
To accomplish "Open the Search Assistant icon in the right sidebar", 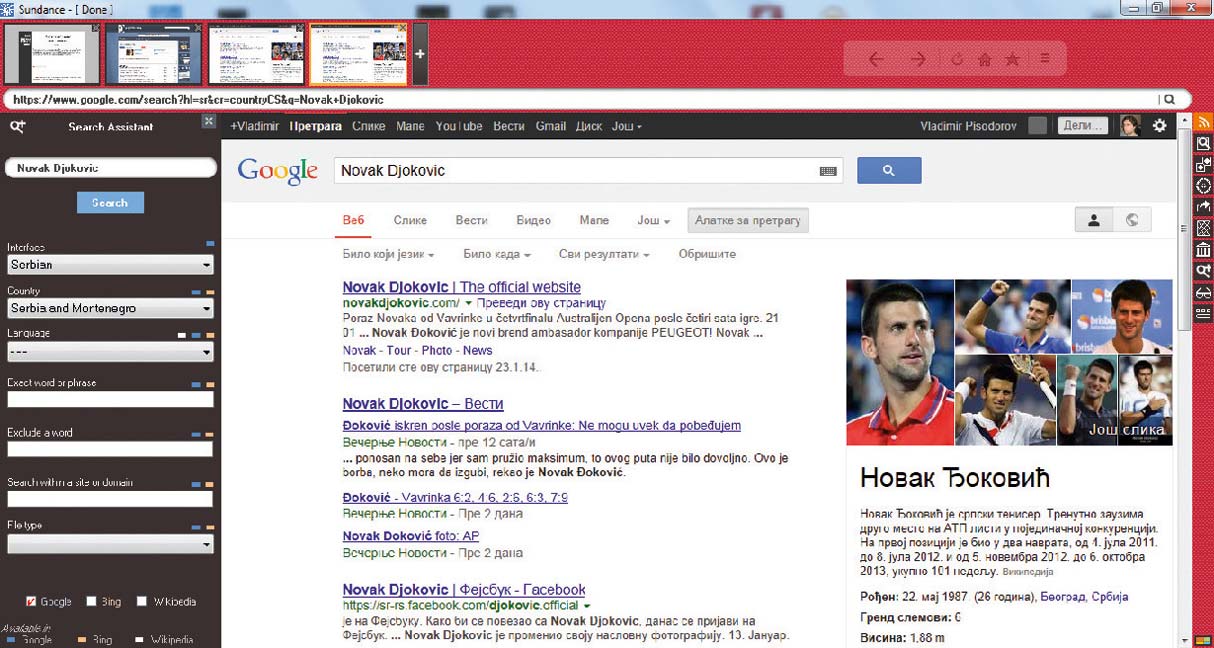I will 1204,271.
